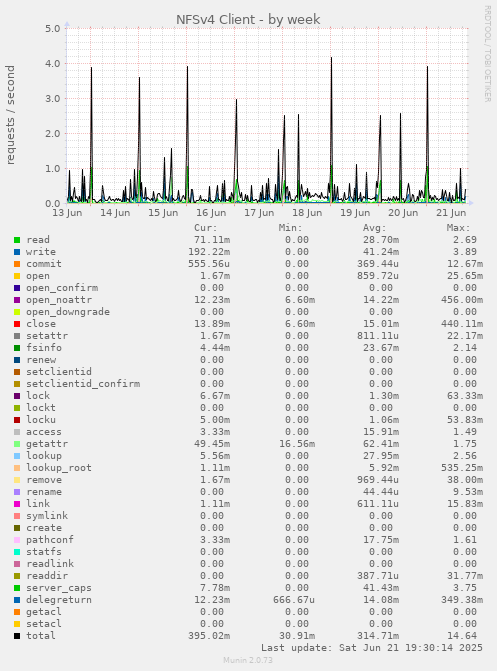Click the total average value 314.71m
The width and height of the screenshot is (497, 671).
click(x=378, y=635)
